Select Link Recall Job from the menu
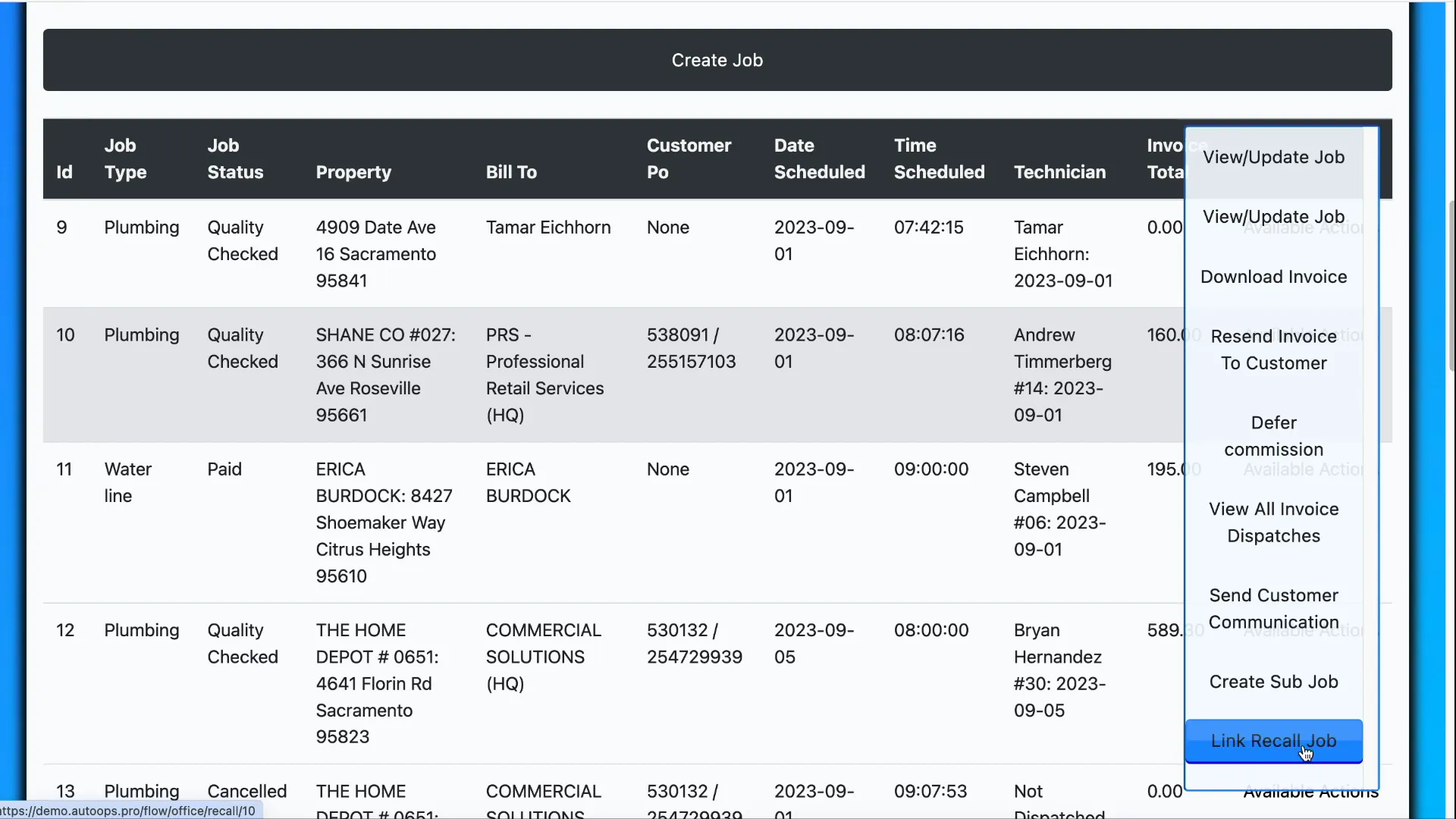 tap(1274, 741)
